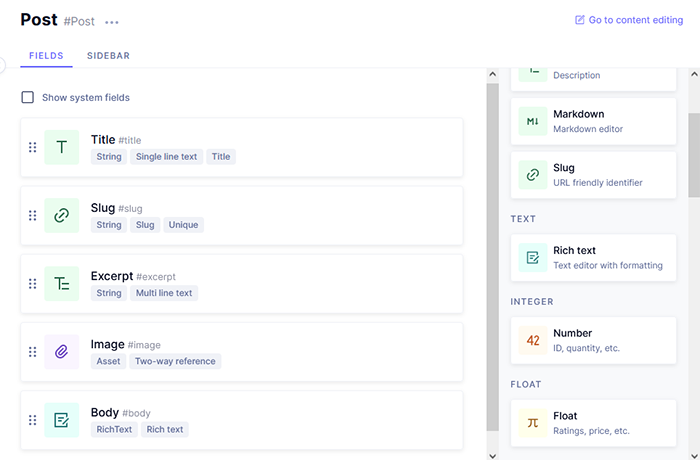
Task: Switch to the FIELDS tab
Action: [46, 56]
